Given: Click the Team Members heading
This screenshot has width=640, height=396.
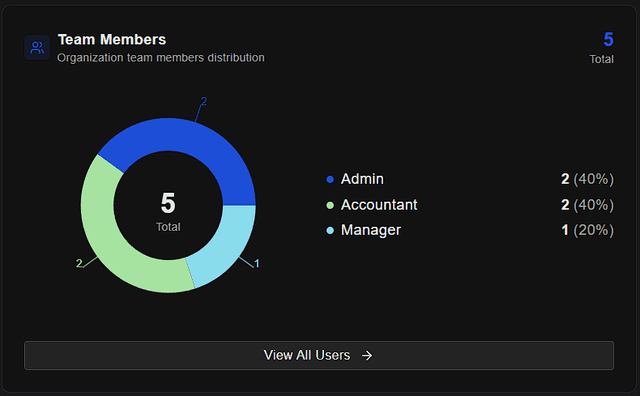Looking at the screenshot, I should (x=112, y=40).
